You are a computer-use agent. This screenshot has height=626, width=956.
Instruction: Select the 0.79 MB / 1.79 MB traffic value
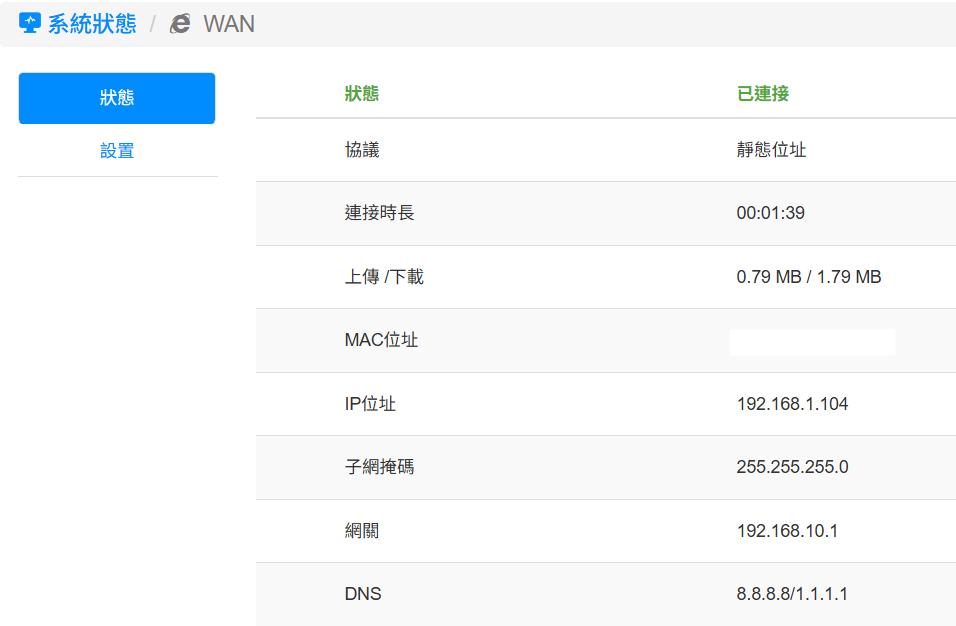(x=808, y=277)
